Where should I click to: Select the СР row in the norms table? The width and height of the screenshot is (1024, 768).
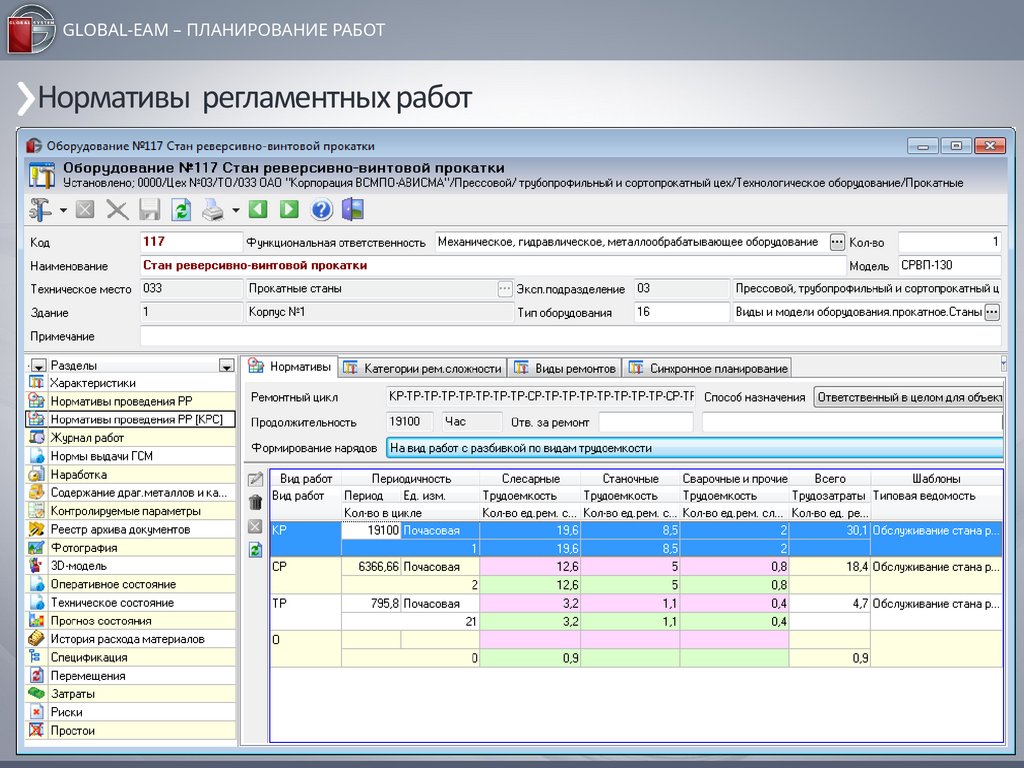280,566
